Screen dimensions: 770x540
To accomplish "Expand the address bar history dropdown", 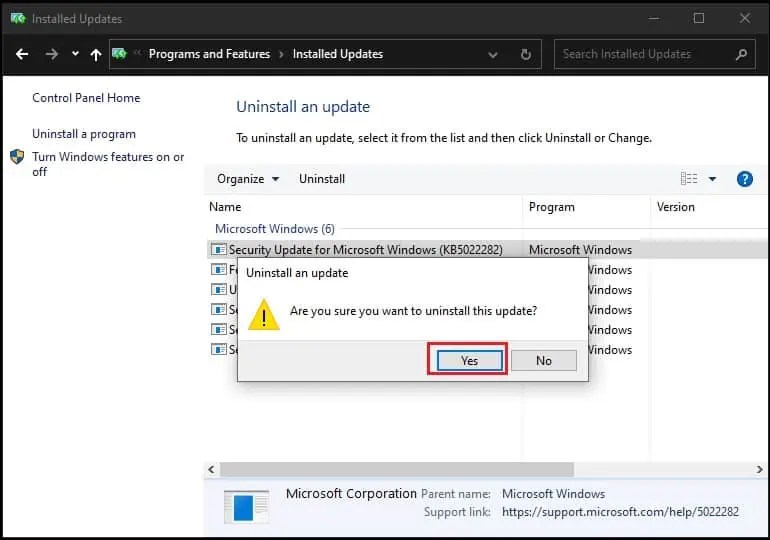I will (x=493, y=54).
